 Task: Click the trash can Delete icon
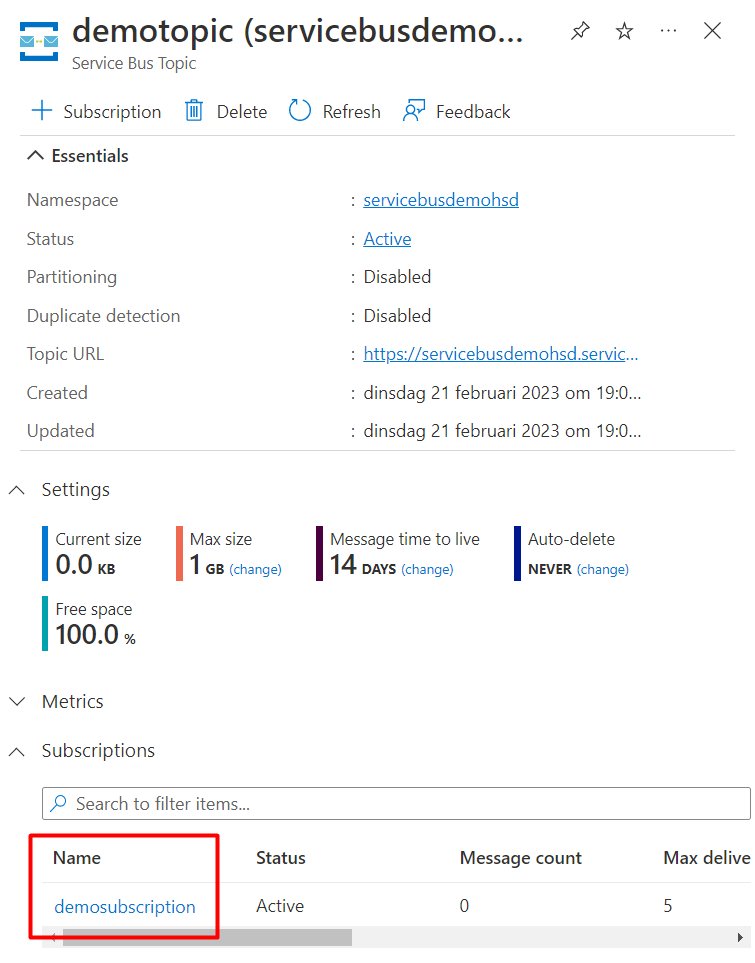[194, 111]
